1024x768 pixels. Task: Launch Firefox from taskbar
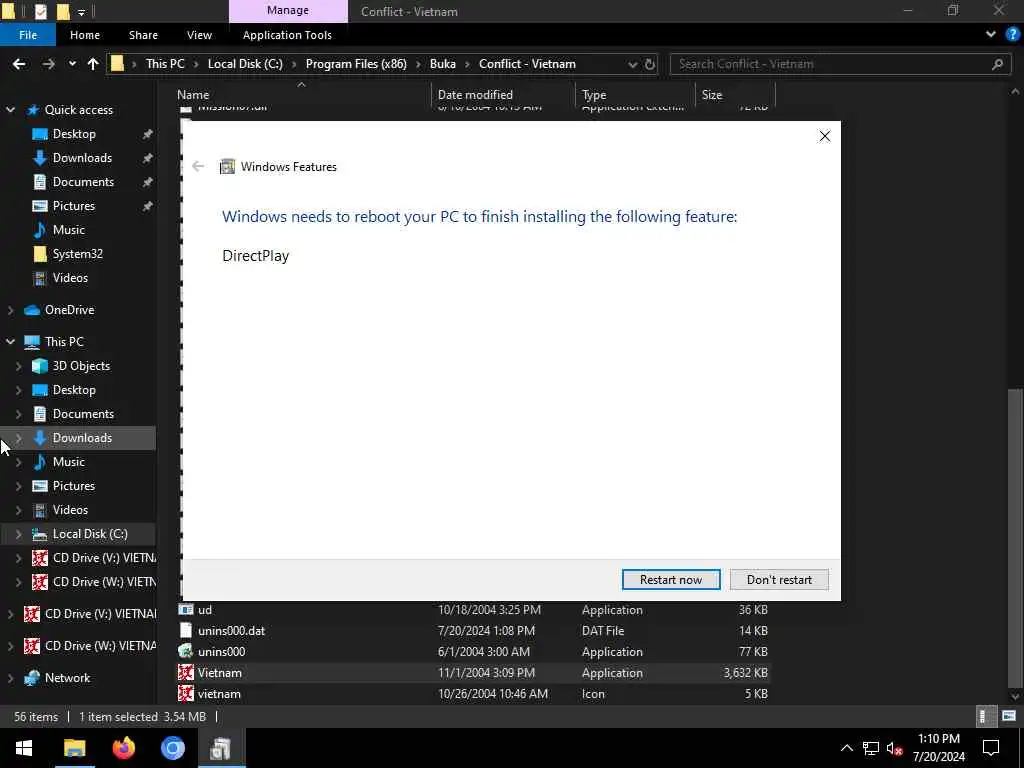pos(123,748)
